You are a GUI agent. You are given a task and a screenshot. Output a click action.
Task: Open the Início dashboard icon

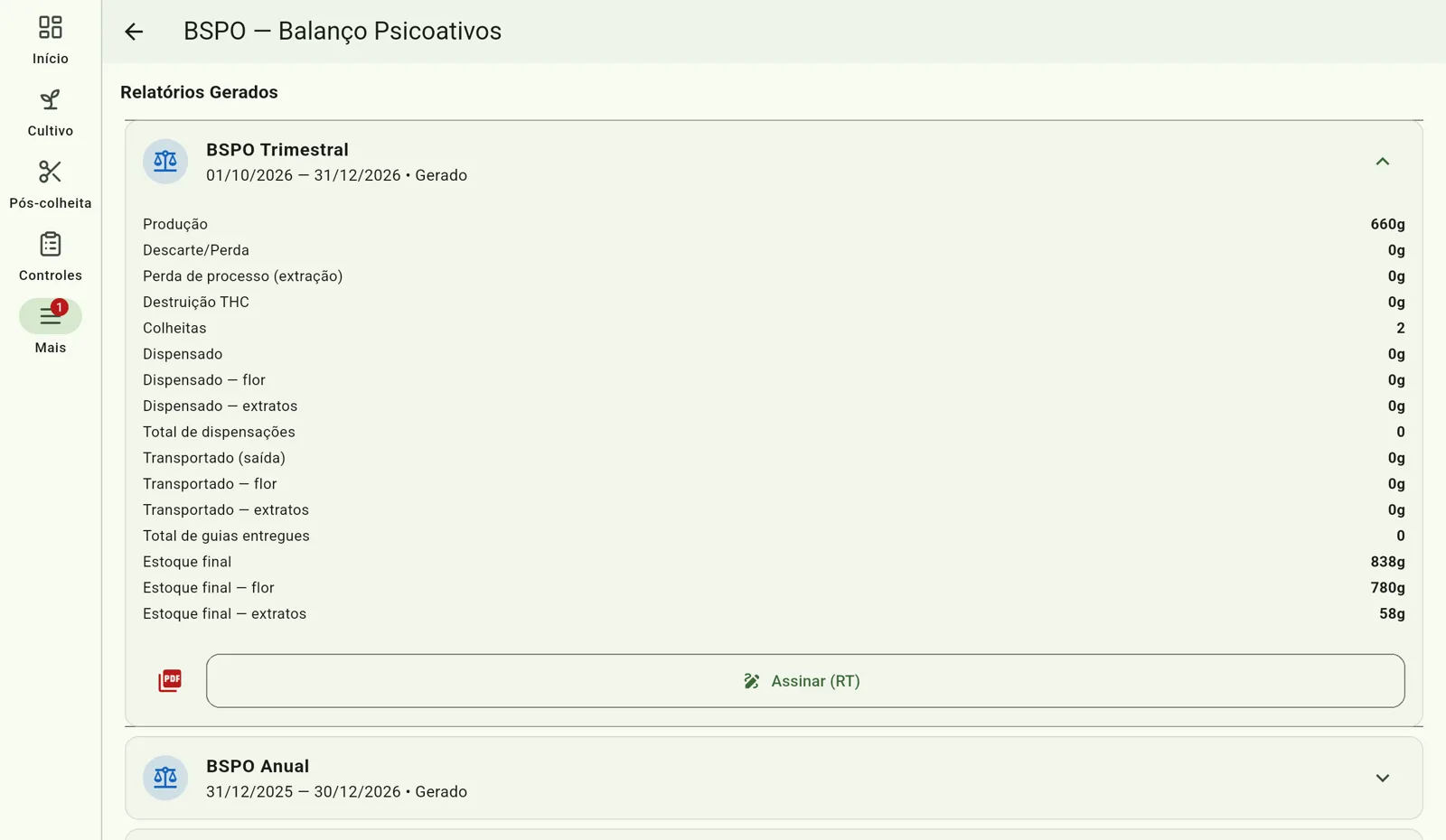(51, 27)
